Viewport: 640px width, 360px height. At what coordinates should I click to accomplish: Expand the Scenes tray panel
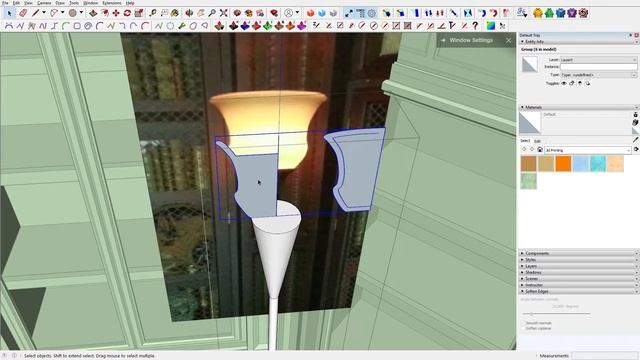[x=578, y=279]
